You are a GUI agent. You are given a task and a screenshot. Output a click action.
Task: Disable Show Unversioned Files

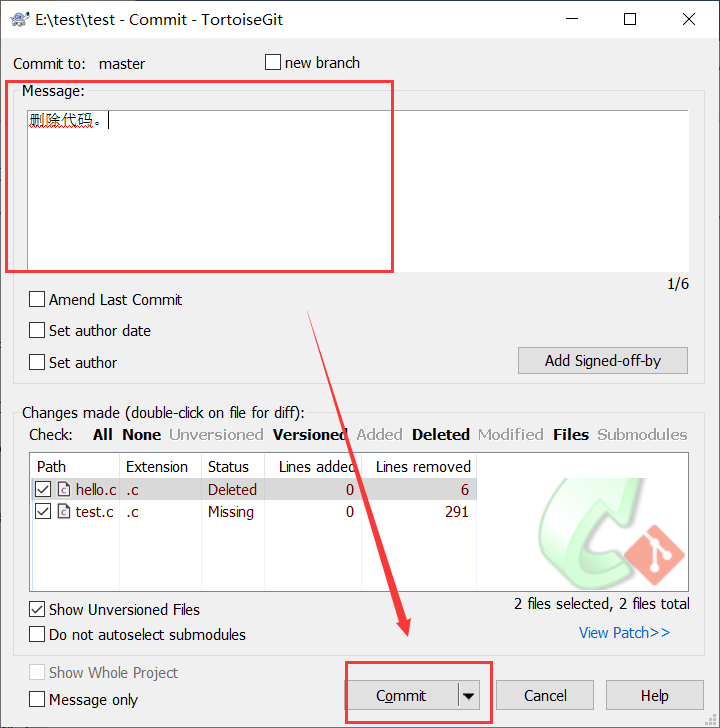tap(37, 609)
